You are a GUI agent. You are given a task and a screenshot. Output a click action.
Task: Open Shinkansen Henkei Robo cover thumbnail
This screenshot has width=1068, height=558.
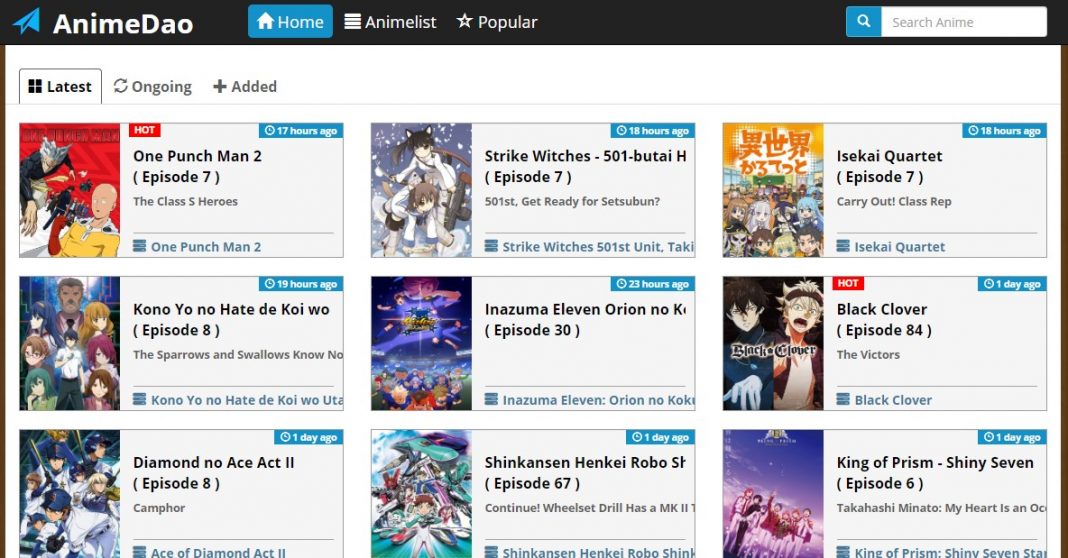click(422, 494)
